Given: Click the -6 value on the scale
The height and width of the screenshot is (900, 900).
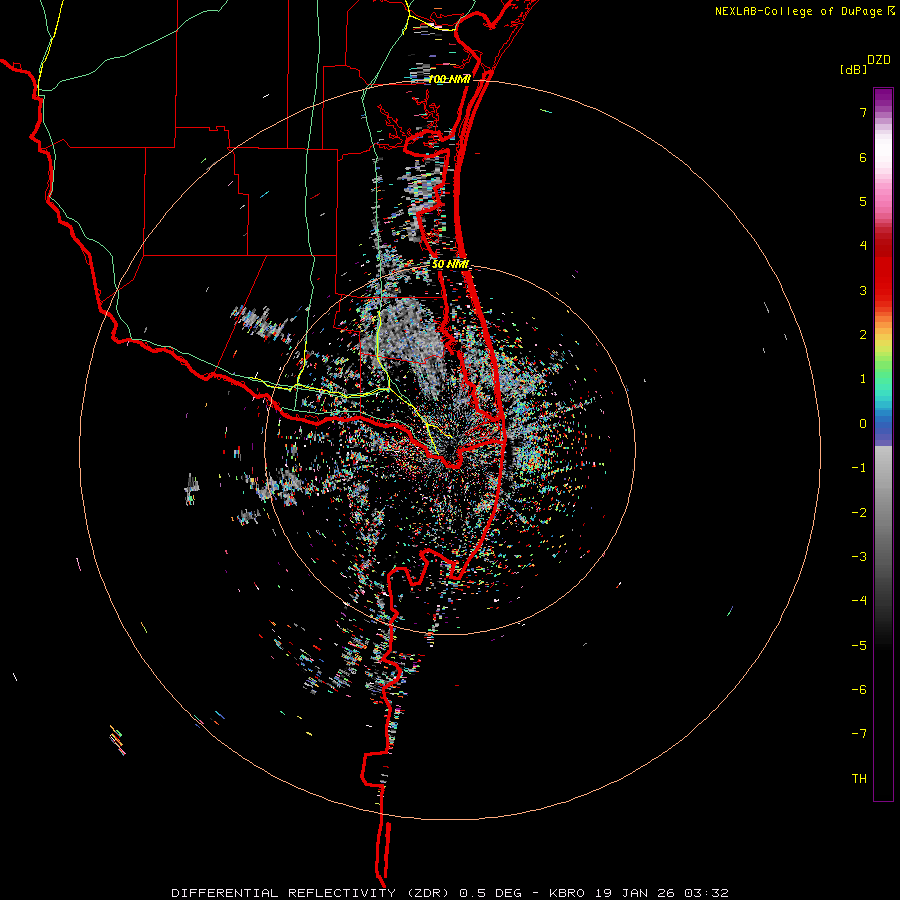Looking at the screenshot, I should click(x=859, y=690).
